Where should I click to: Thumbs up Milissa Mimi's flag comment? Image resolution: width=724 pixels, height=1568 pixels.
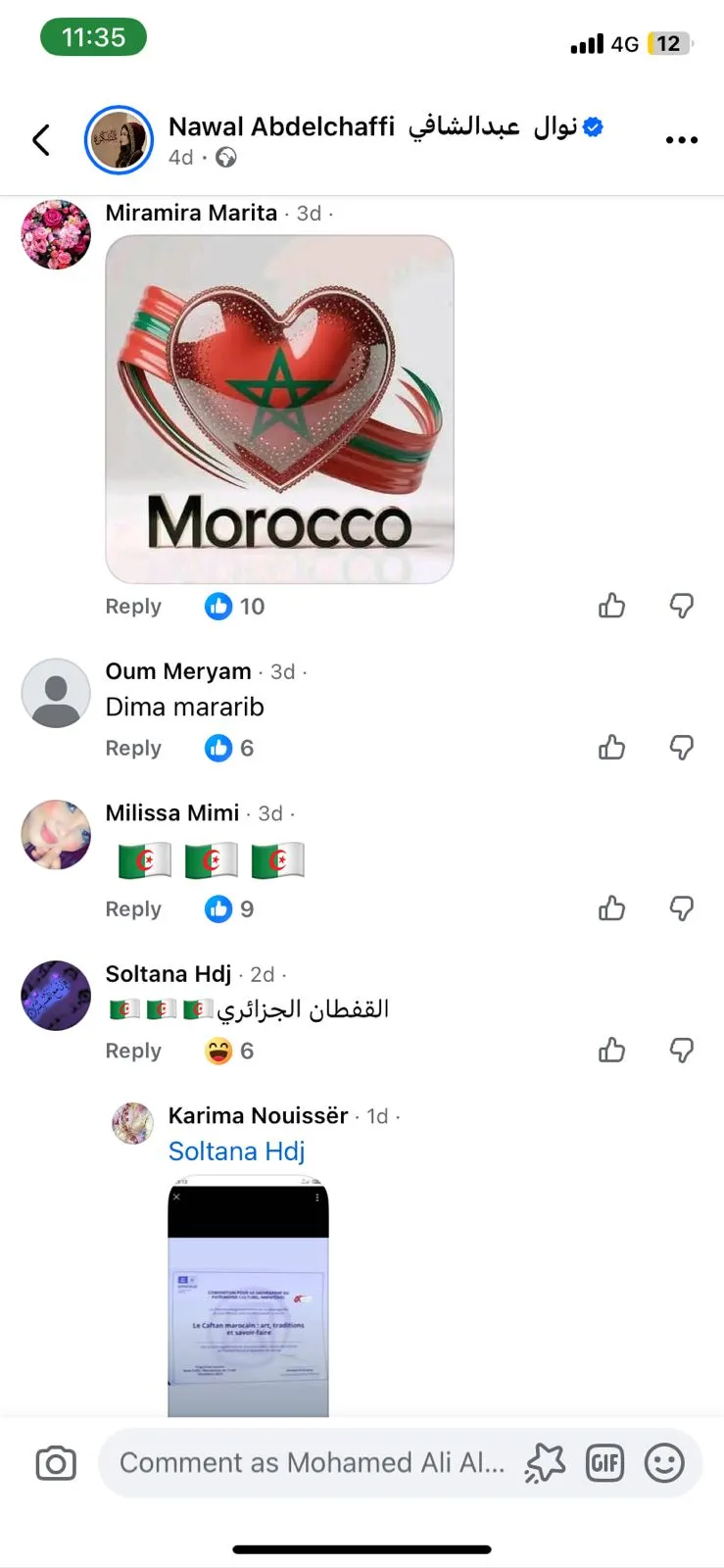(611, 908)
